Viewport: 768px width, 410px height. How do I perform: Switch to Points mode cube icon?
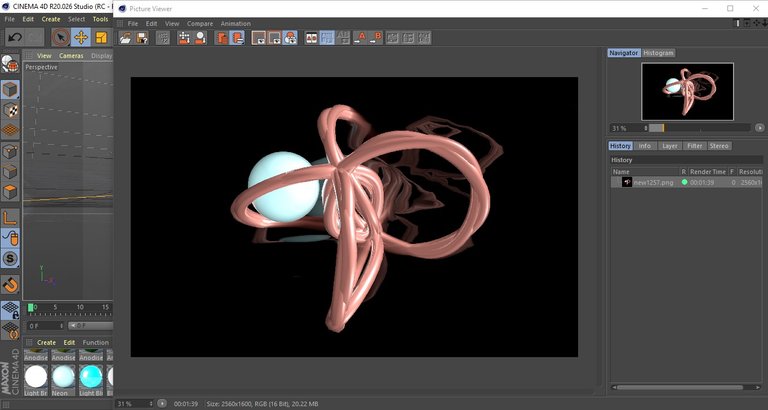[10, 151]
